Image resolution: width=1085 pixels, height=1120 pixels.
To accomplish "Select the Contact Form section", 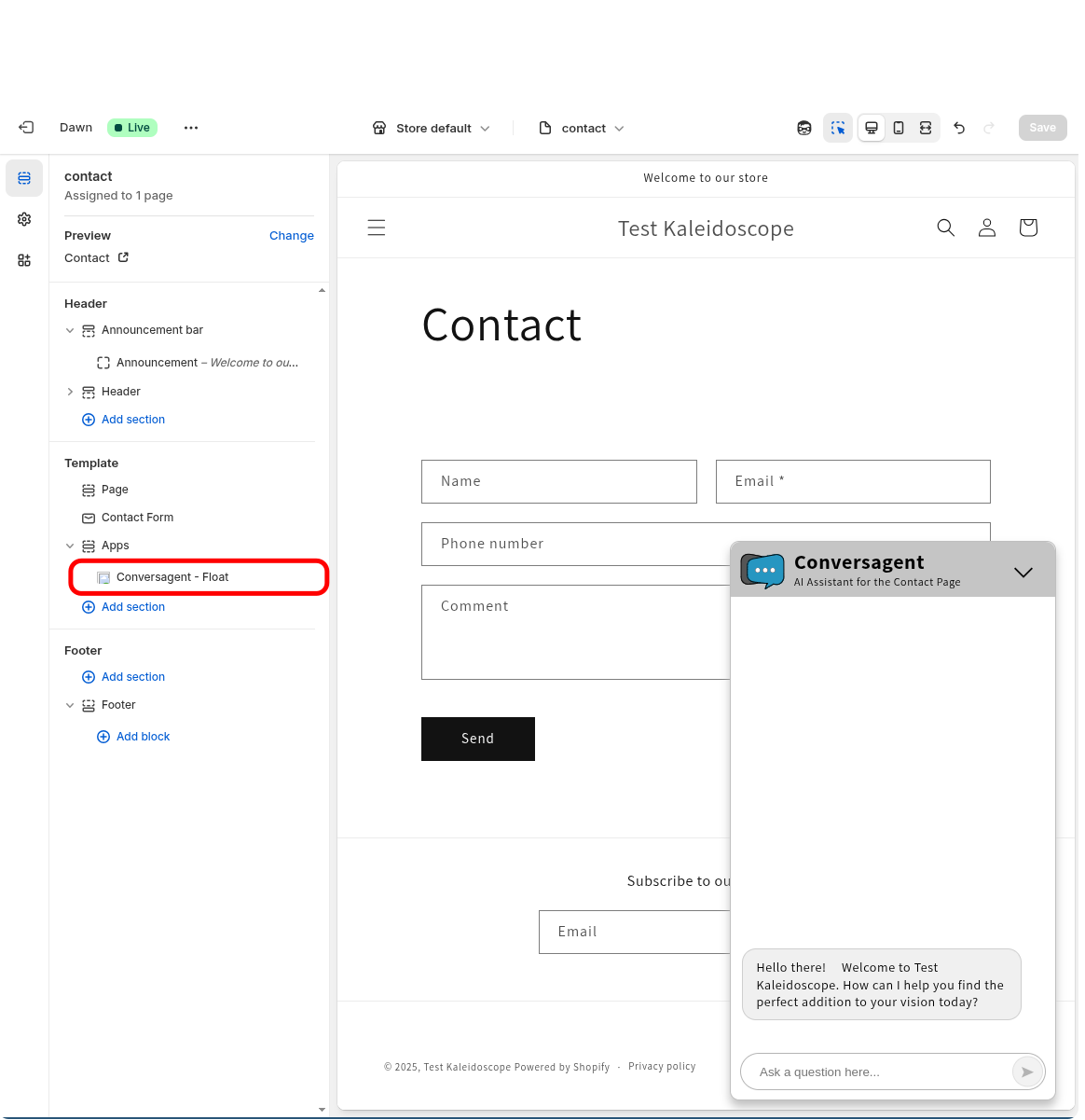I will [x=137, y=518].
